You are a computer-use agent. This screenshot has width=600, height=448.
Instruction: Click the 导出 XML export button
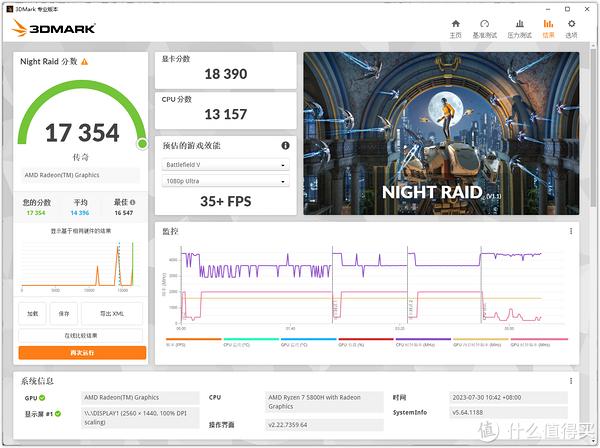pos(112,313)
